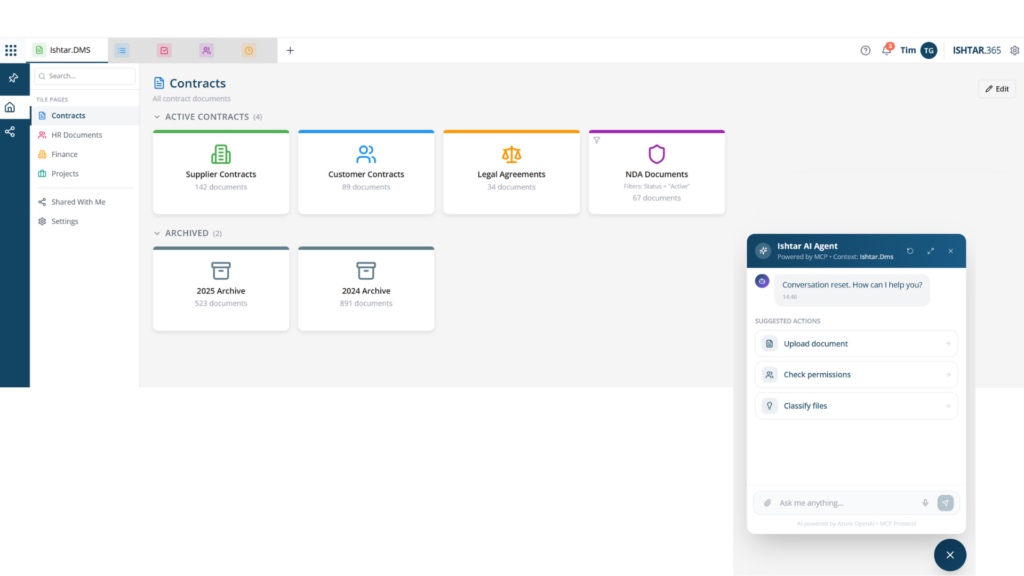
Task: Click the microphone icon in chat input
Action: pyautogui.click(x=925, y=503)
